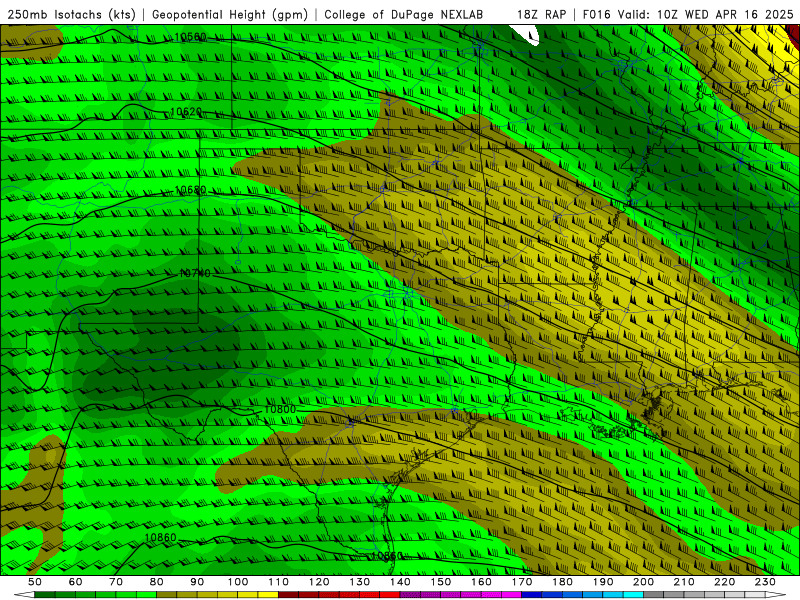Click the dark gray swatch right of 200
Viewport: 800px width, 600px height.
(x=654, y=594)
